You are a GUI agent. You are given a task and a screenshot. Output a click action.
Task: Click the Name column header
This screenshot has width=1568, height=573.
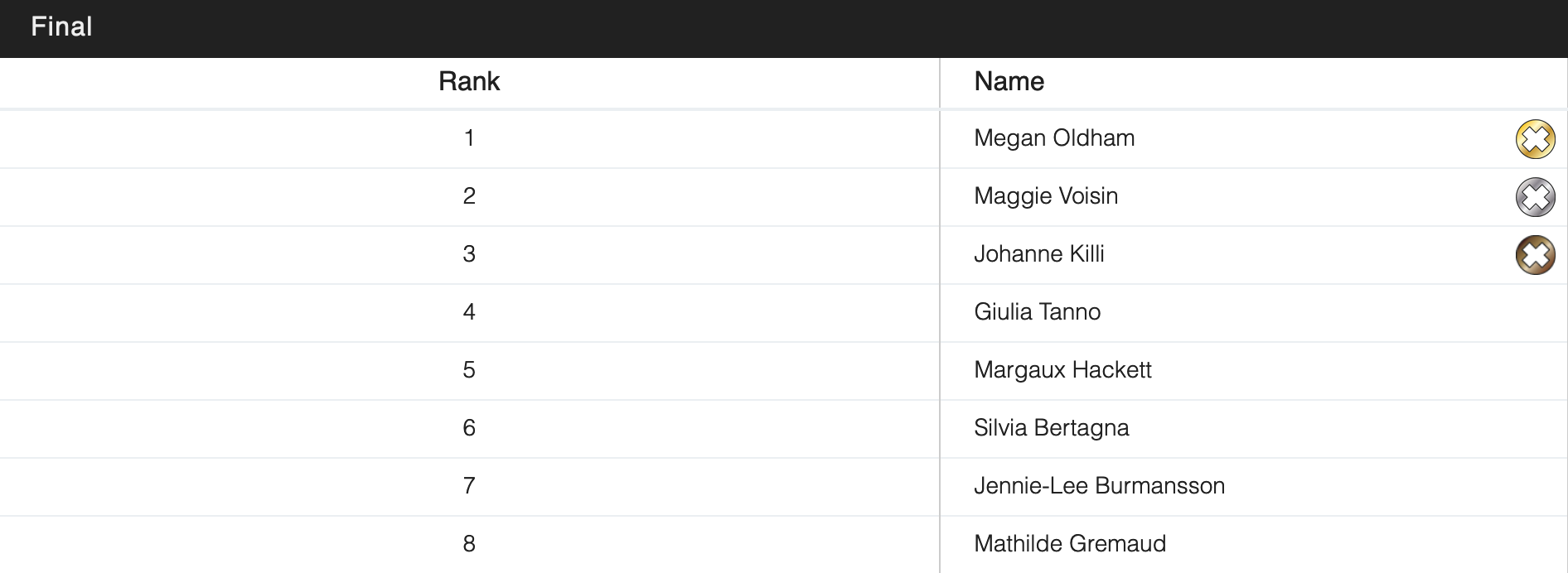click(1009, 82)
